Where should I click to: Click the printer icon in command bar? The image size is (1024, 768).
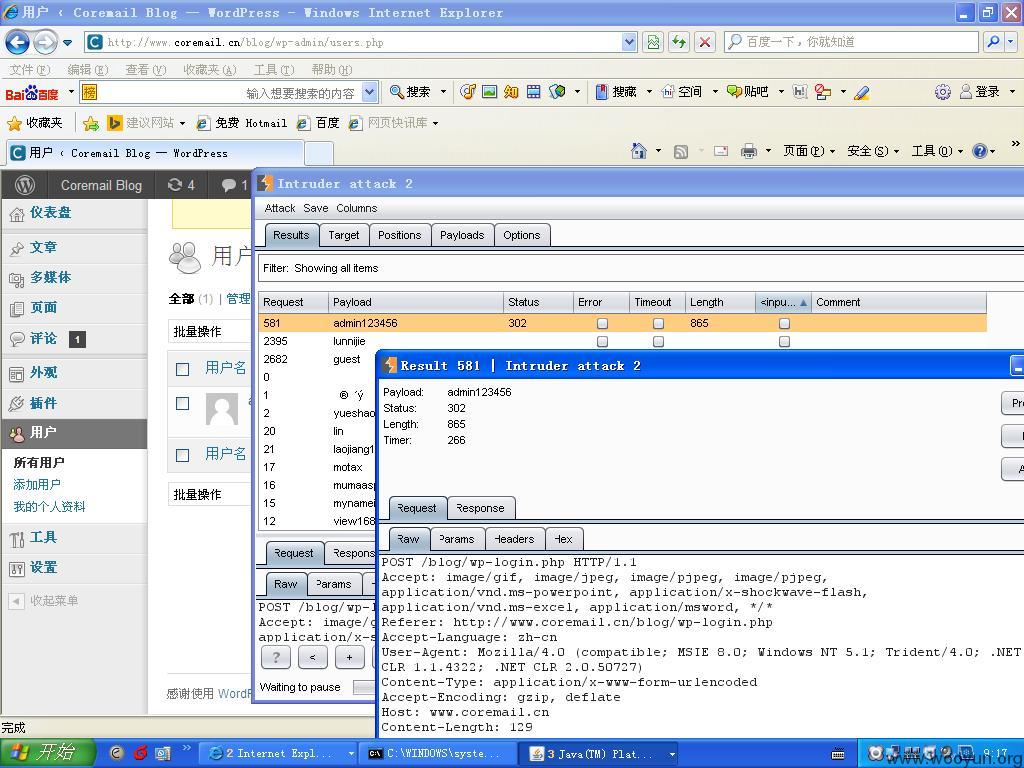(748, 152)
